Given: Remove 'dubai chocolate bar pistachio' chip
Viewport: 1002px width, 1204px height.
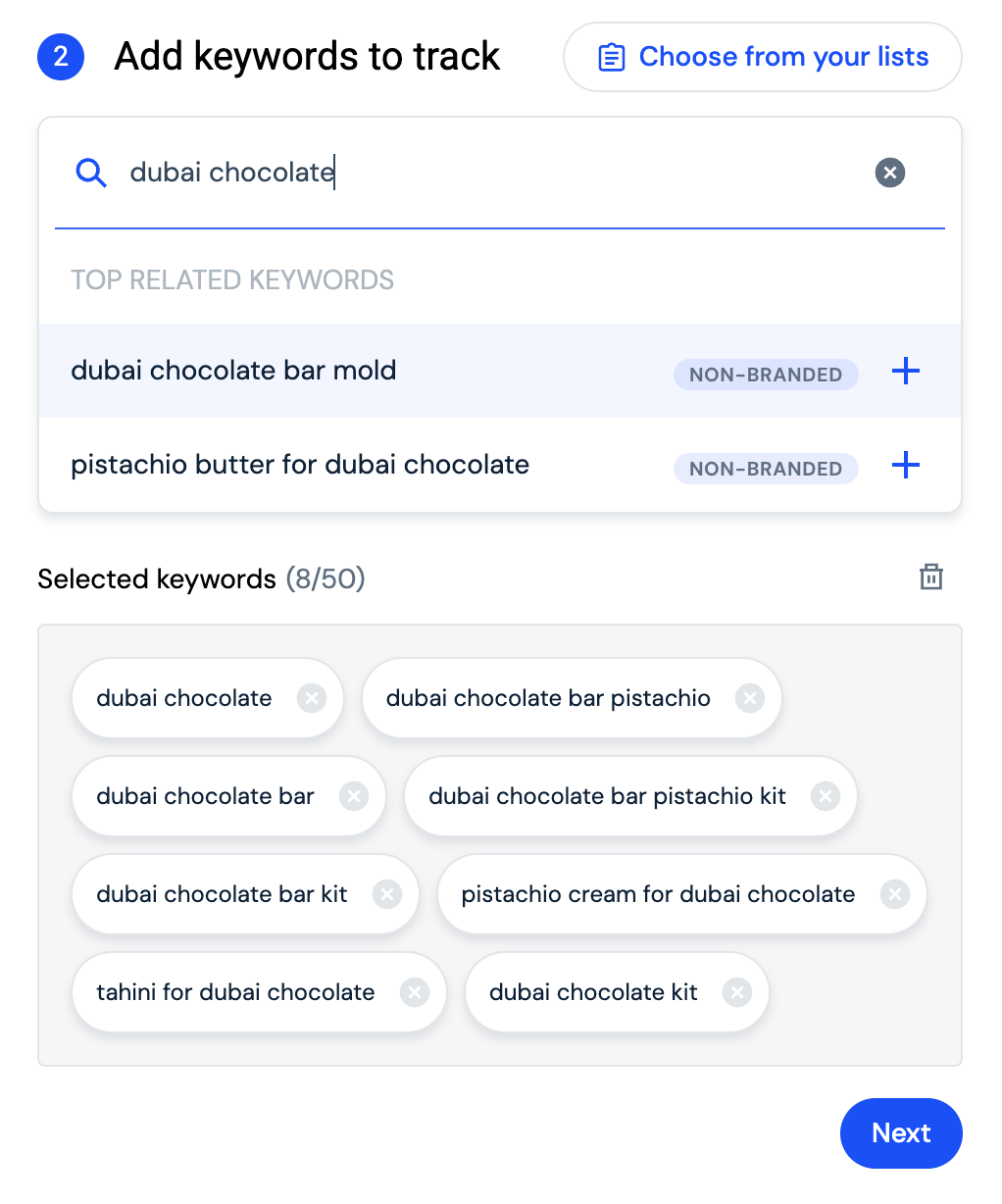Looking at the screenshot, I should [x=750, y=698].
